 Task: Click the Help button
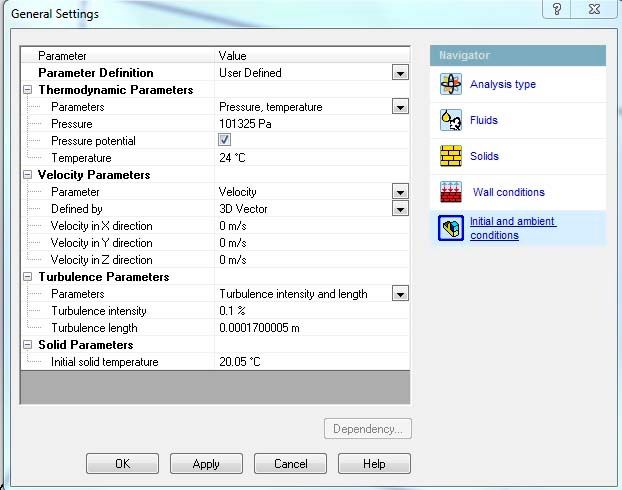coord(374,463)
